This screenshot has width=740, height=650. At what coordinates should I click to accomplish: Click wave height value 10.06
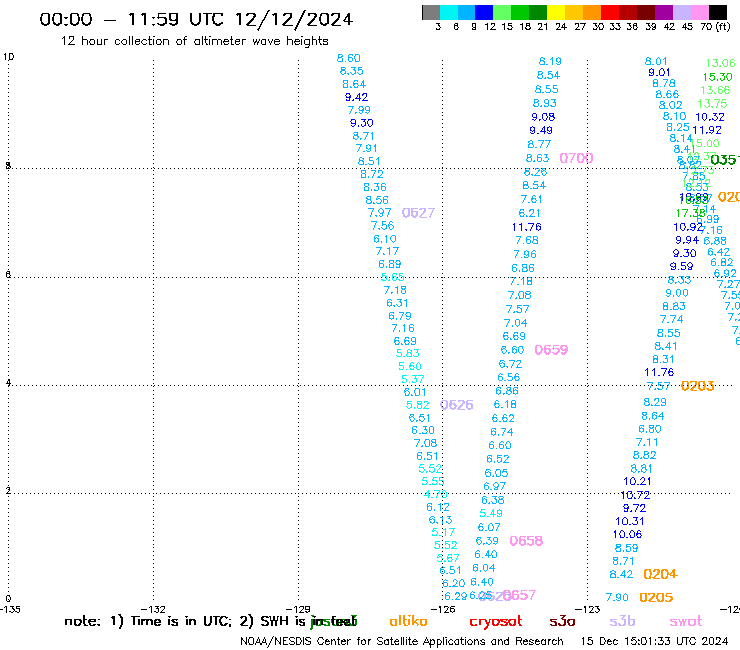(x=627, y=534)
